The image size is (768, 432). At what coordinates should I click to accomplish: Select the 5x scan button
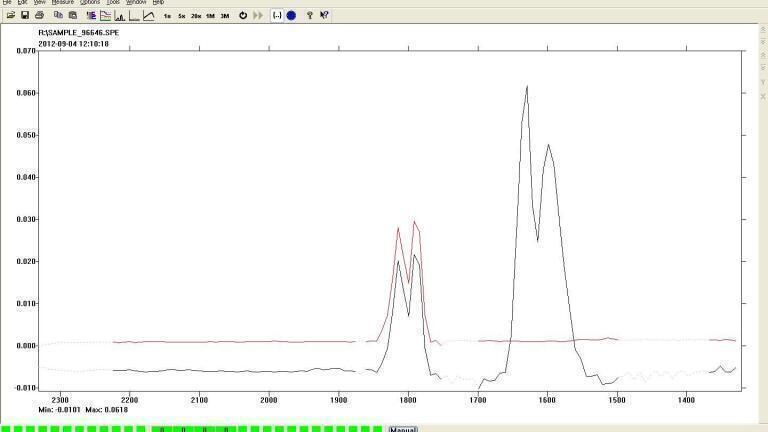[182, 16]
